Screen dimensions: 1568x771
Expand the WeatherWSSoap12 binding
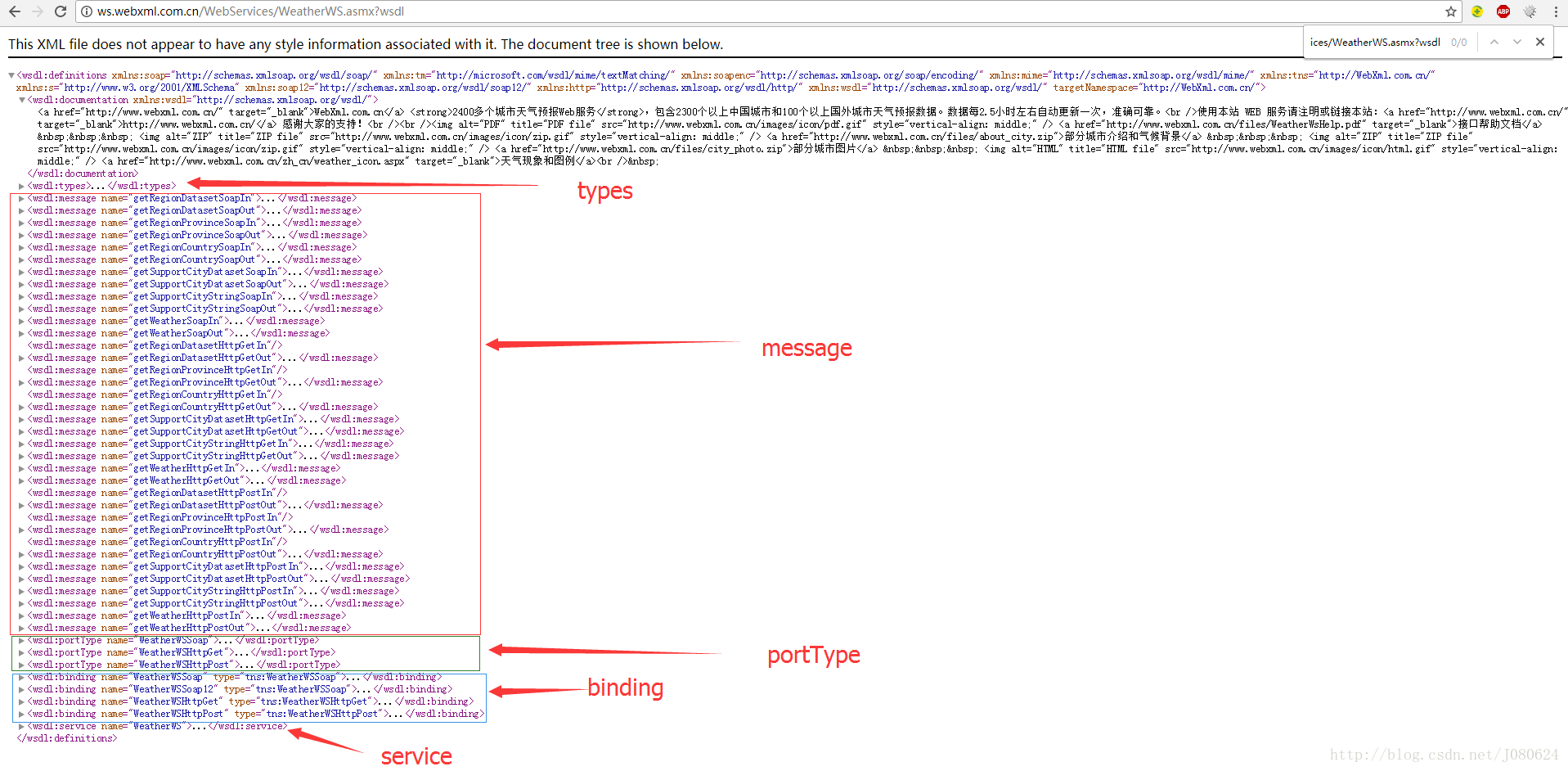click(x=22, y=689)
